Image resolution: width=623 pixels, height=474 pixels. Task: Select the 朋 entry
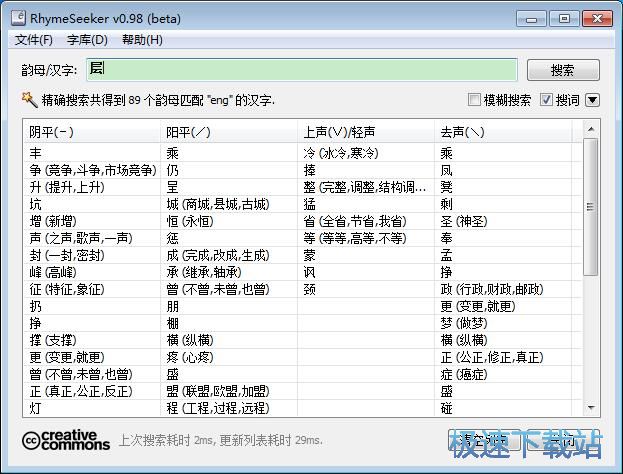click(x=172, y=307)
